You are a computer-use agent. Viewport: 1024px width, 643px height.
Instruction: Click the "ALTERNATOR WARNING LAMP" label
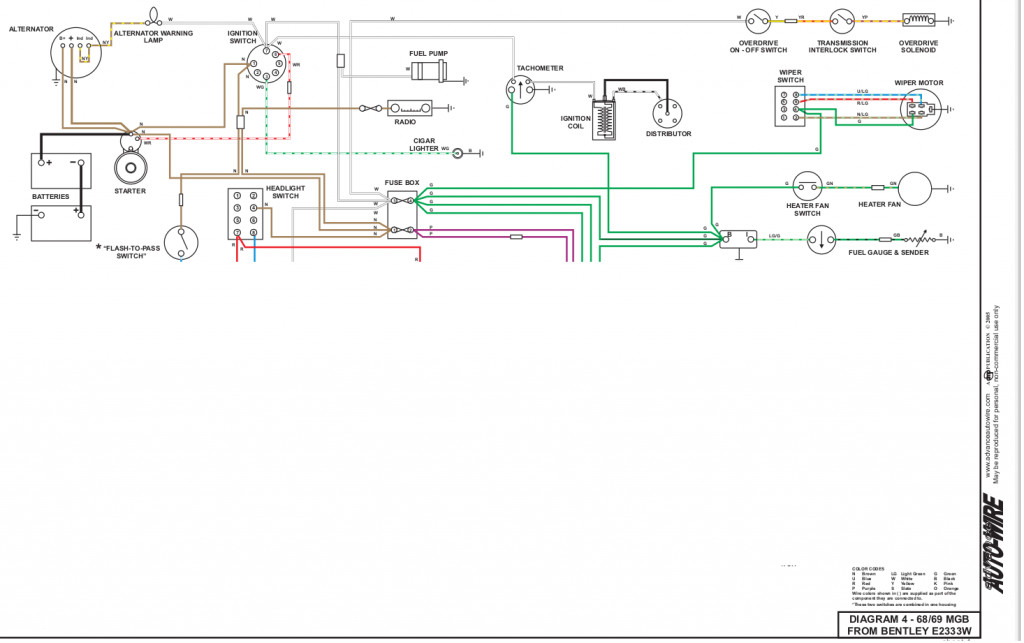(x=153, y=37)
